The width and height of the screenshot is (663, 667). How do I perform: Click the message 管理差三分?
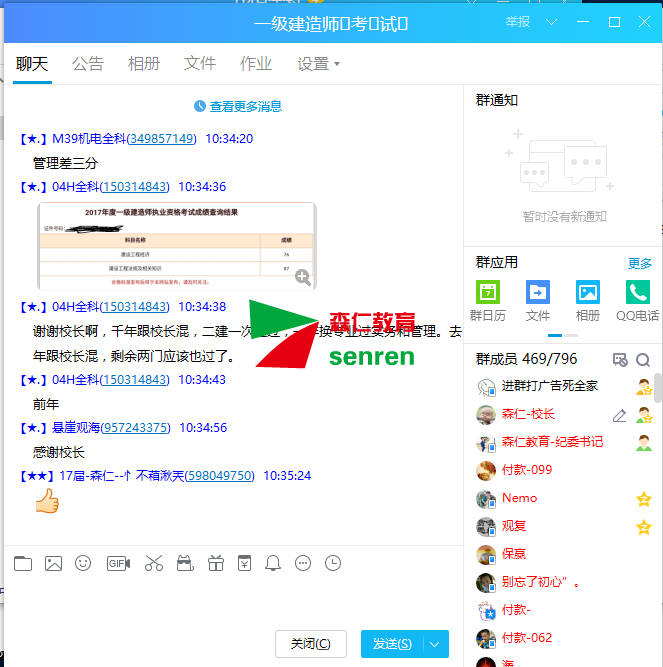coord(65,163)
